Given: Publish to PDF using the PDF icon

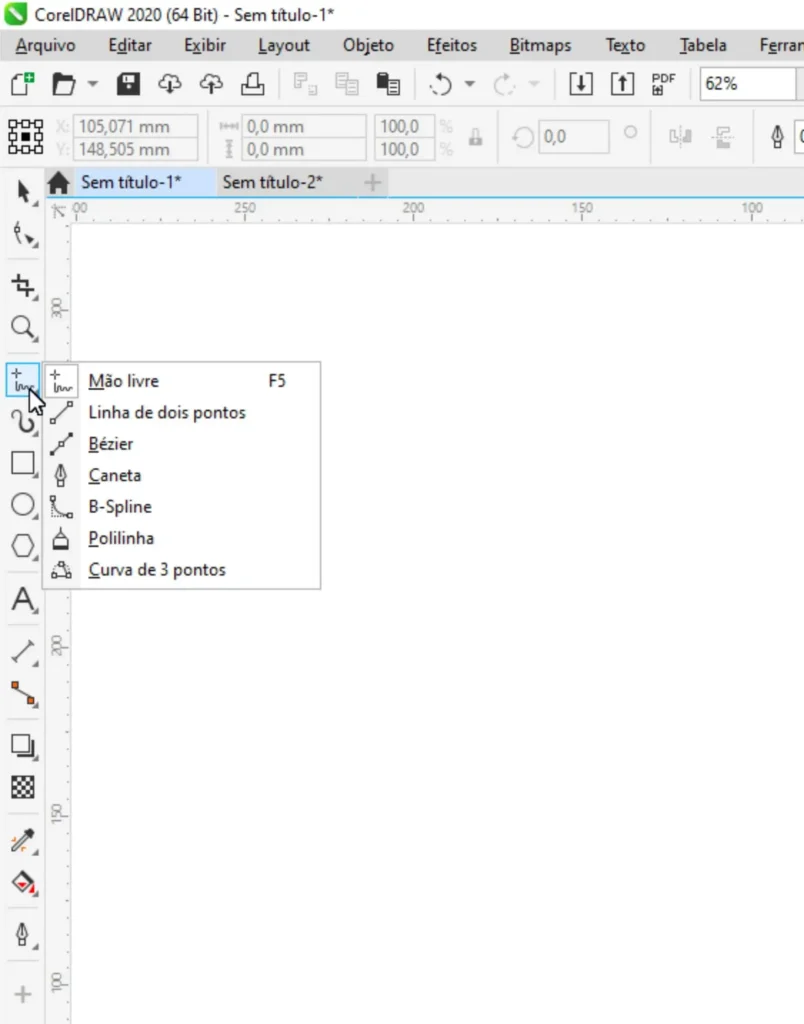Looking at the screenshot, I should [664, 84].
